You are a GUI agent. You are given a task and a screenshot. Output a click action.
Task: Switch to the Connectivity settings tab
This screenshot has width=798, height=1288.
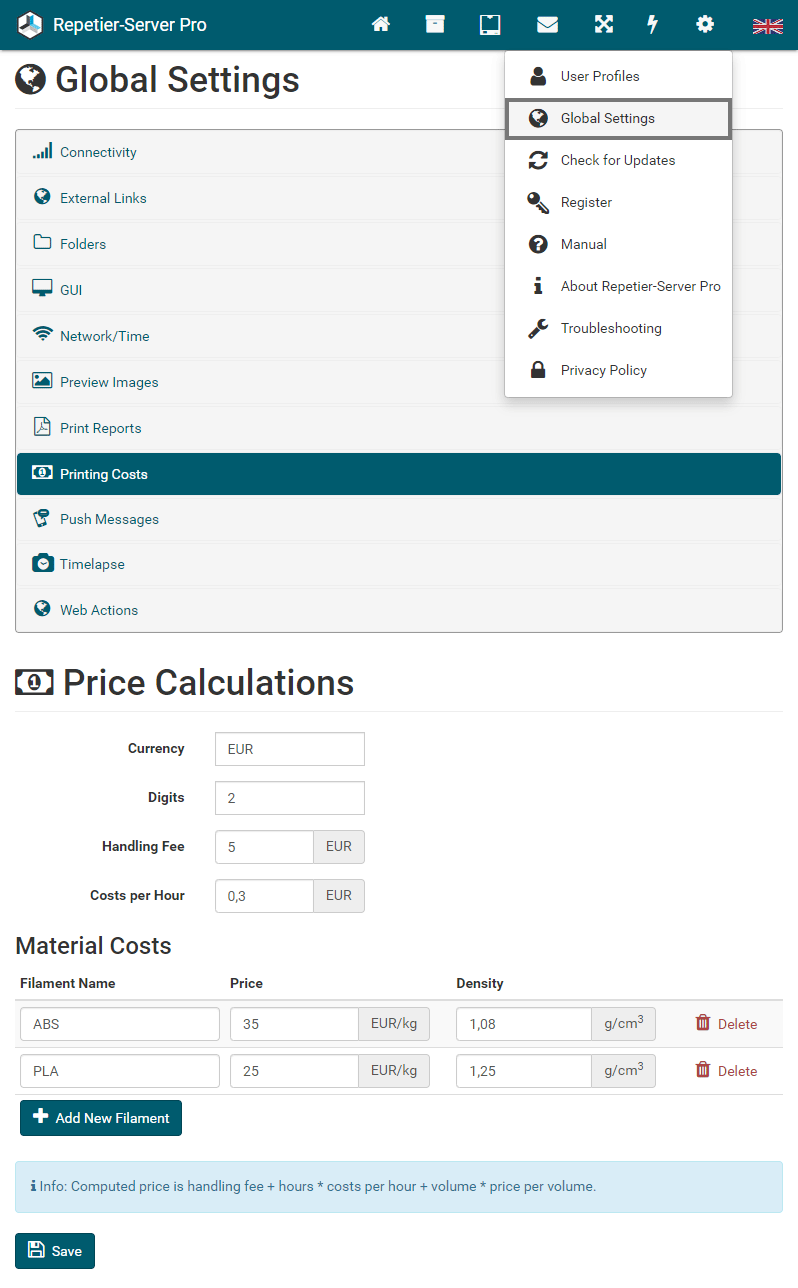[x=98, y=152]
